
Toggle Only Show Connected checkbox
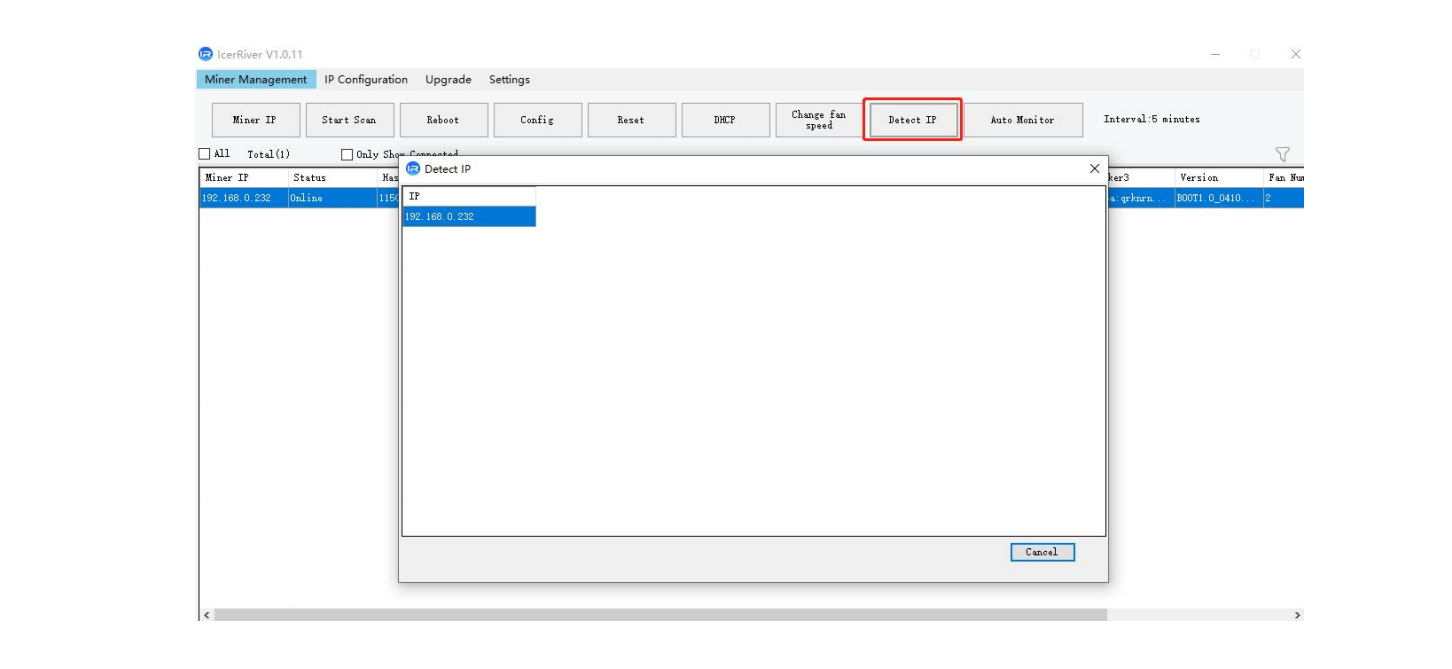click(x=347, y=155)
